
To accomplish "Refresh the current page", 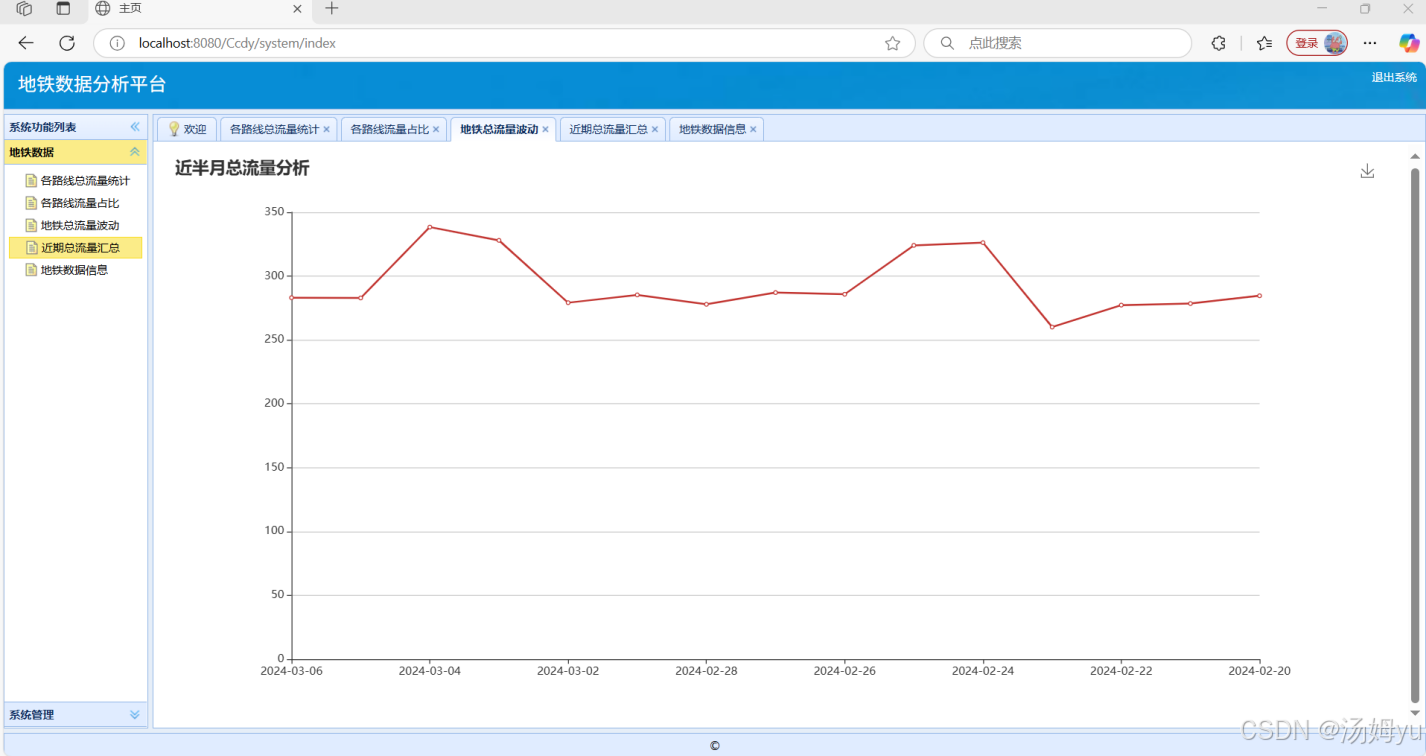I will pos(67,43).
